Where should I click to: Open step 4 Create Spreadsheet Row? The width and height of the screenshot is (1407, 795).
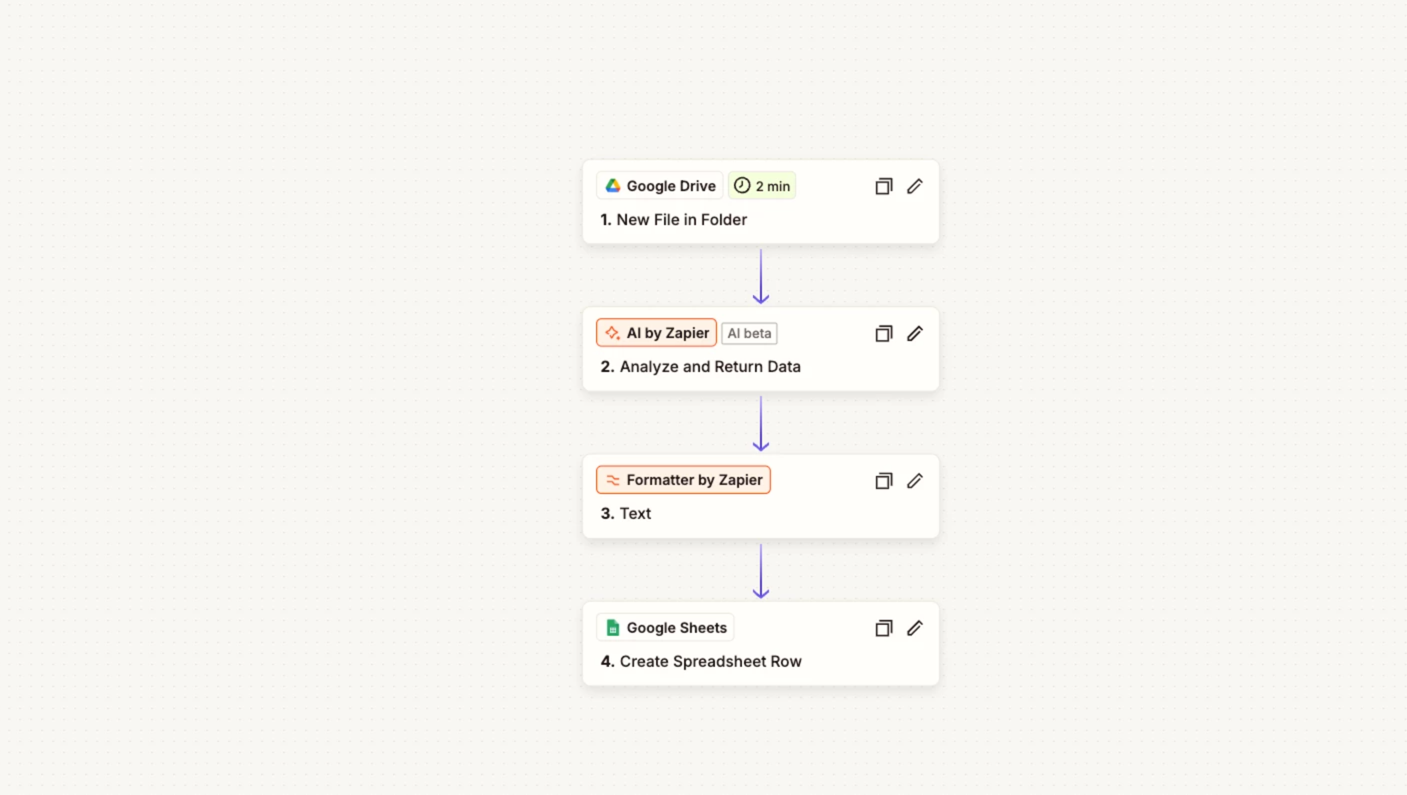(710, 661)
